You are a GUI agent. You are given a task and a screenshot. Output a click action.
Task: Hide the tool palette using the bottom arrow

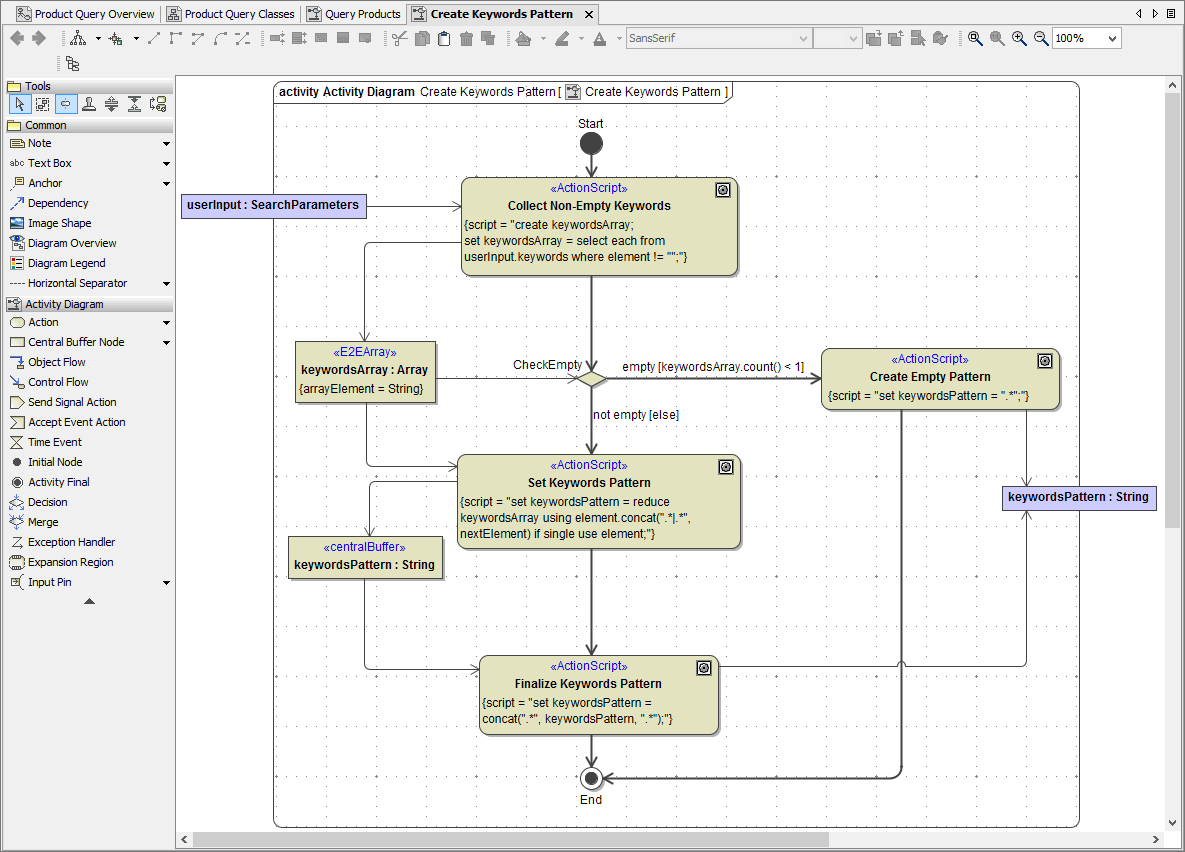pyautogui.click(x=88, y=600)
